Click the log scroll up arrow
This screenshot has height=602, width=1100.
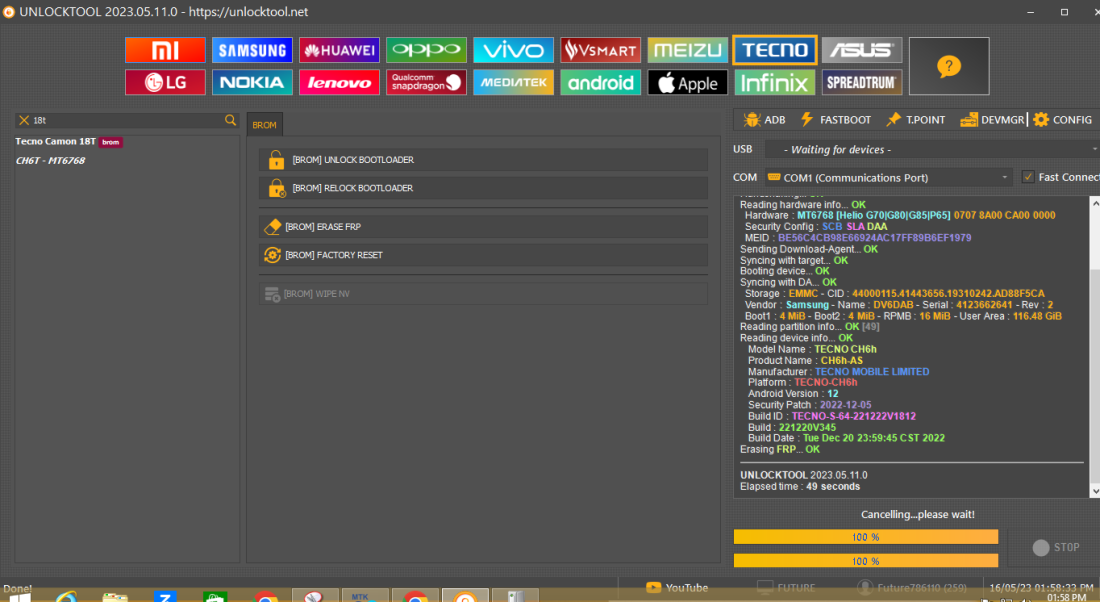tap(1094, 203)
